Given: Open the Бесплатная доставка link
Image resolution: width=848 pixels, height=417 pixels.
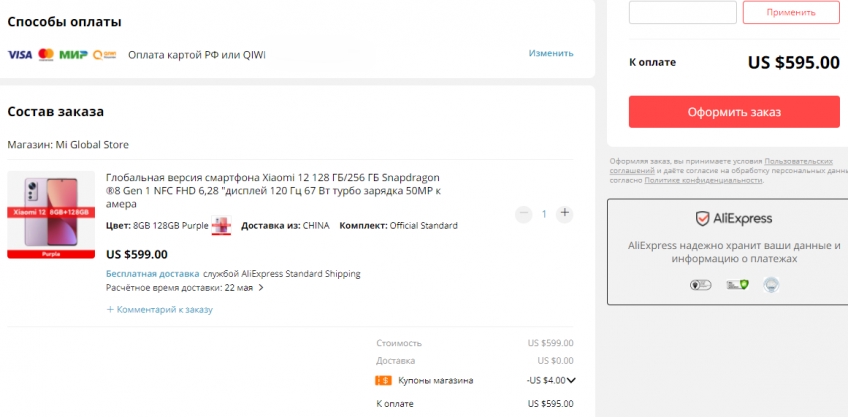Looking at the screenshot, I should click(153, 274).
